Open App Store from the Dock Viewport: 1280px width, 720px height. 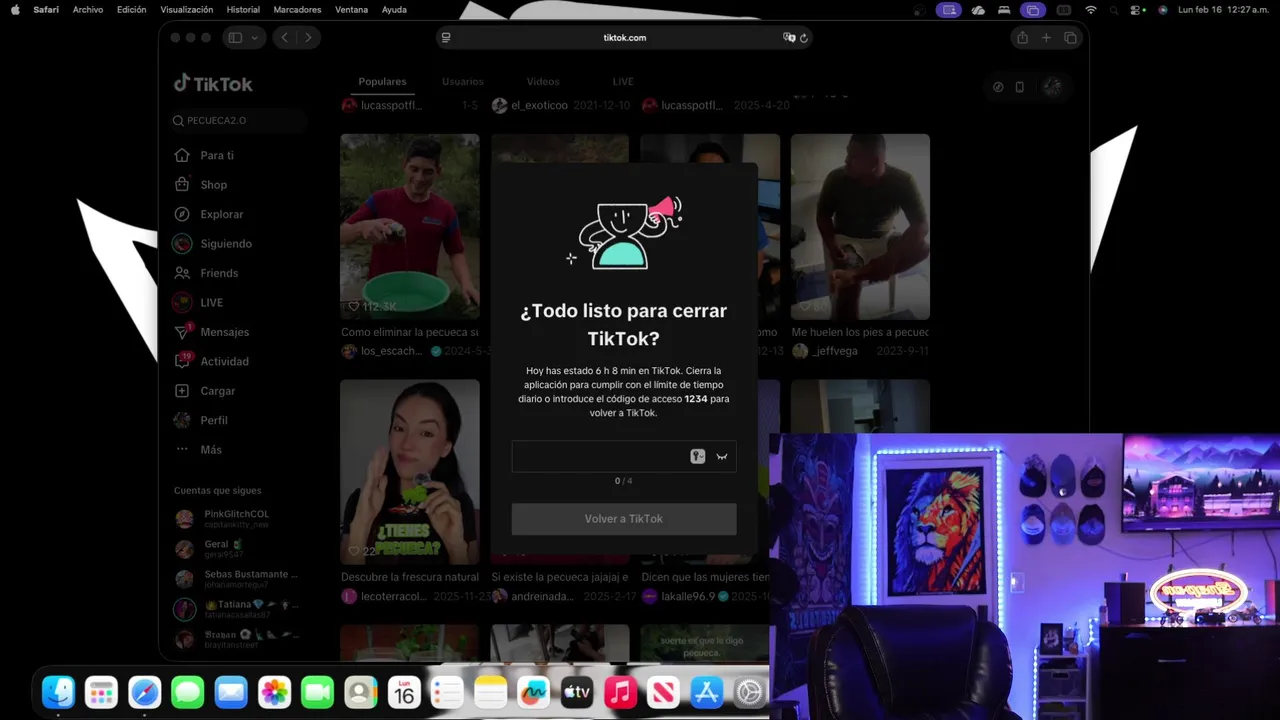point(706,692)
